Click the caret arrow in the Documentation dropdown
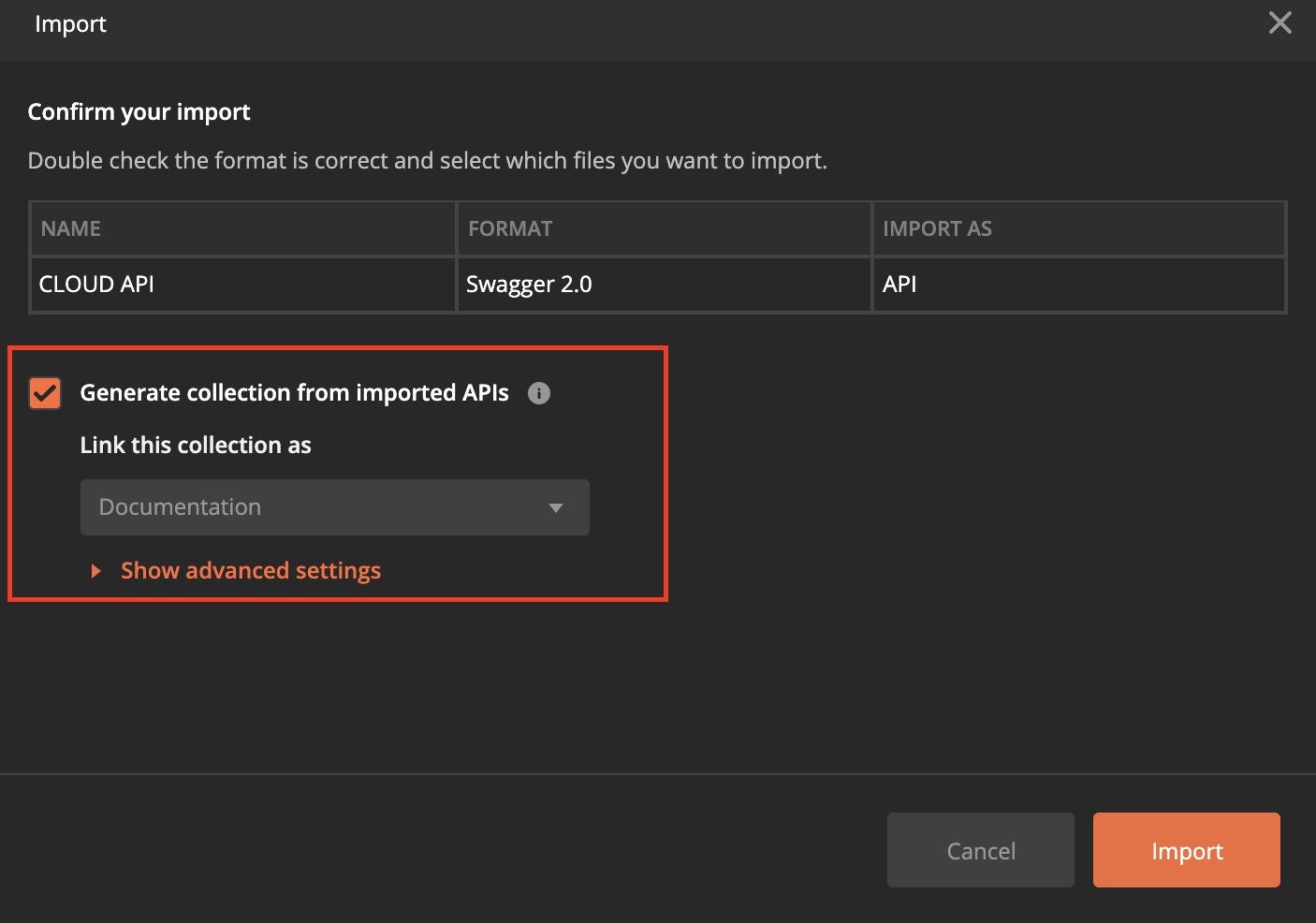Screen dimensions: 1316x923 tap(556, 507)
